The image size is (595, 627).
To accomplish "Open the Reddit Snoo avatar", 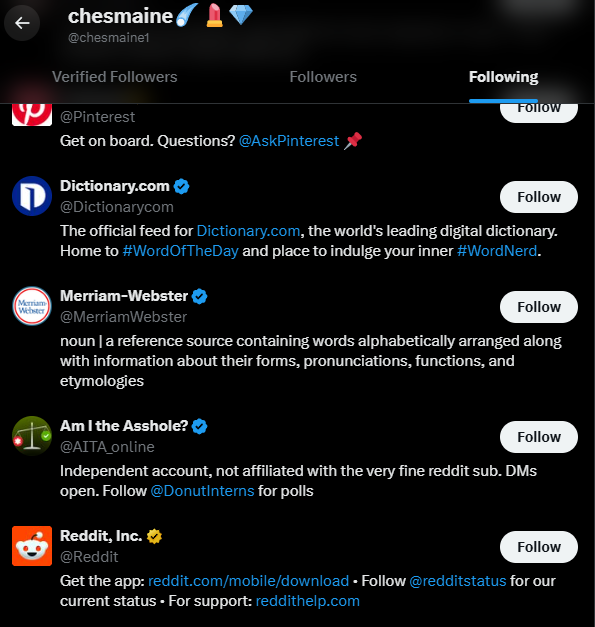I will tap(32, 546).
